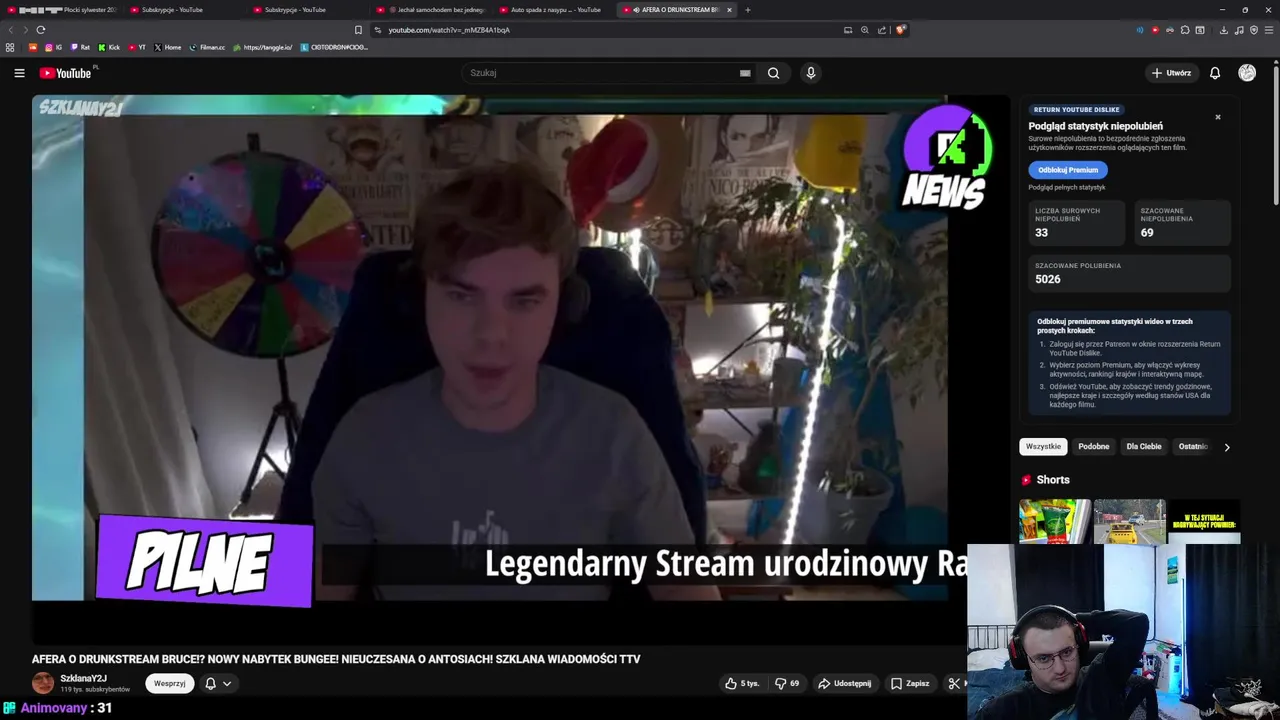Share this page via address bar icon

pos(882,30)
